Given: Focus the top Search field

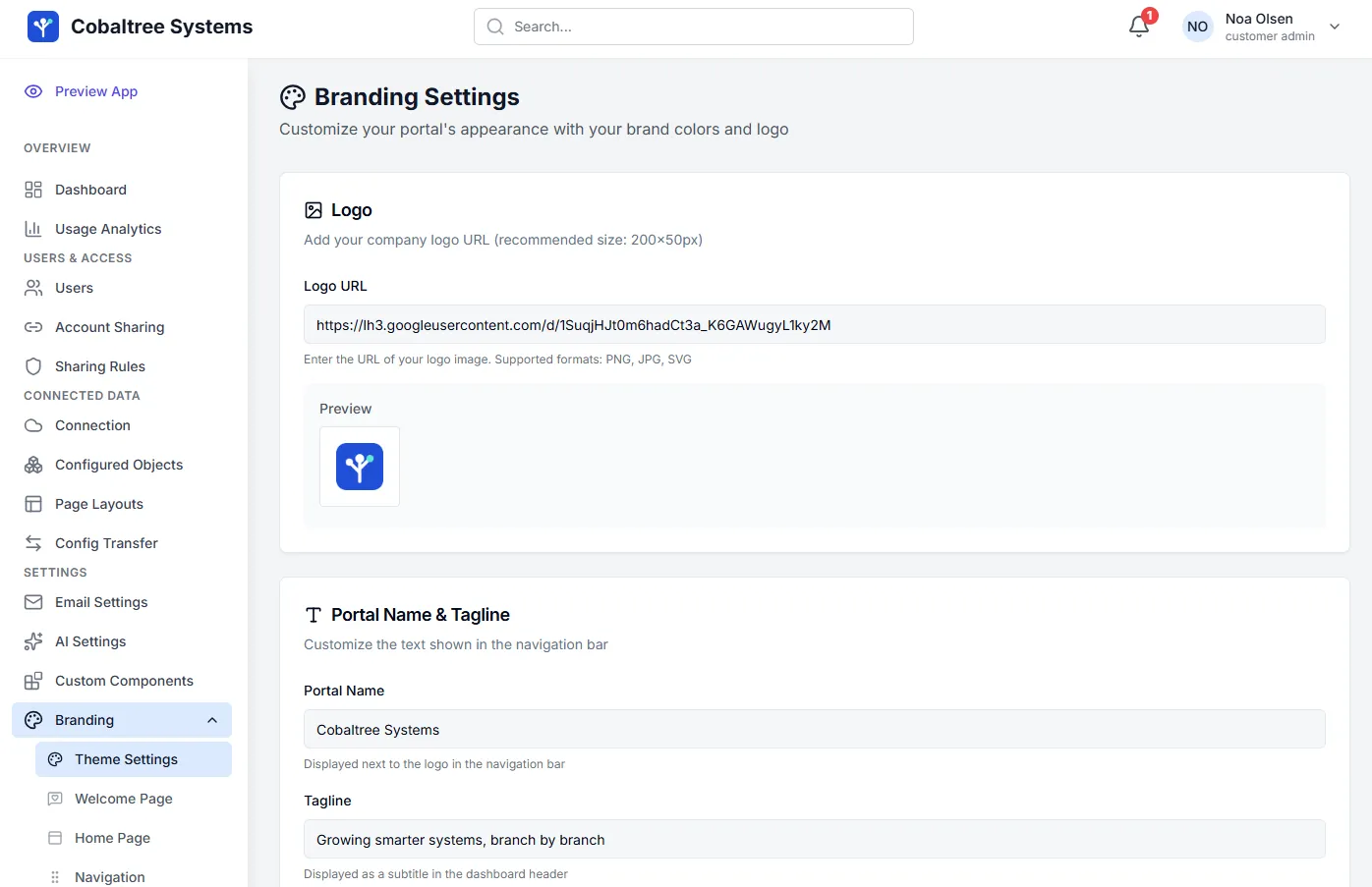Looking at the screenshot, I should point(694,27).
